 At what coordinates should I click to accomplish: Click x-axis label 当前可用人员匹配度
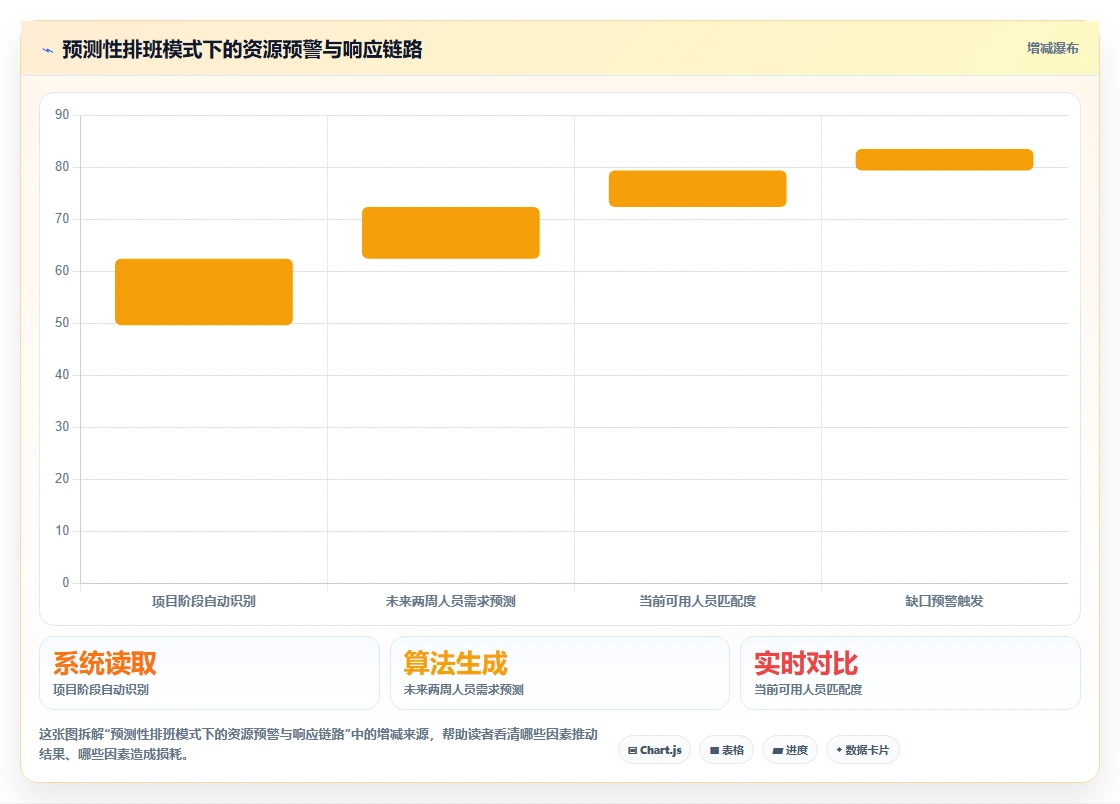697,601
